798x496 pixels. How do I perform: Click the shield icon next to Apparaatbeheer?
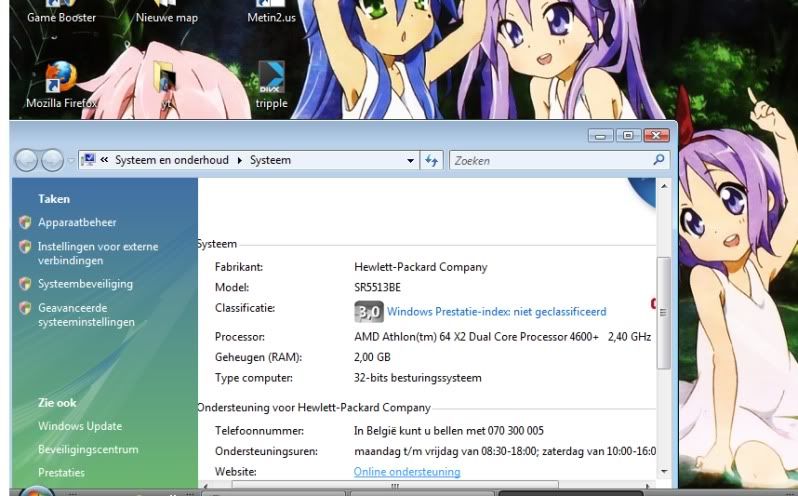pos(25,222)
